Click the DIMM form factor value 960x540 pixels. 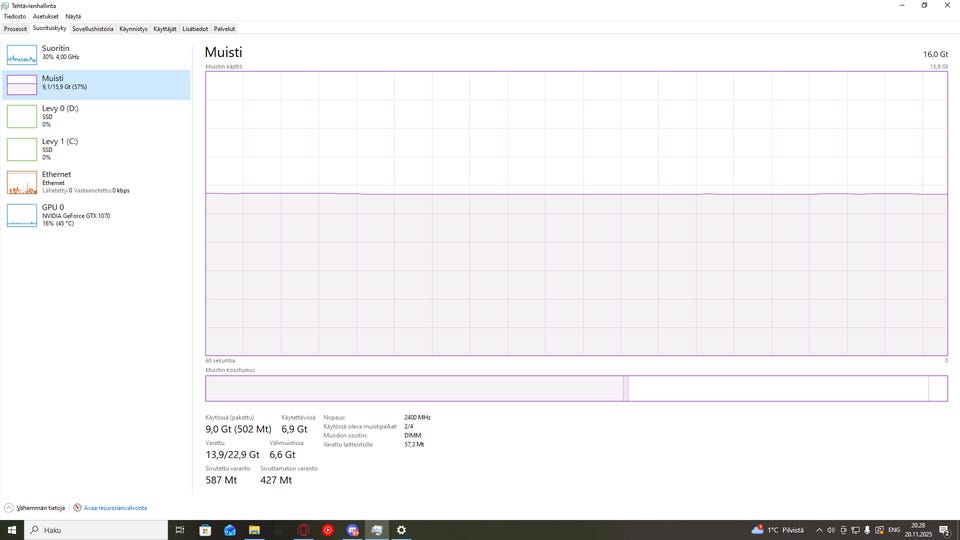[413, 436]
